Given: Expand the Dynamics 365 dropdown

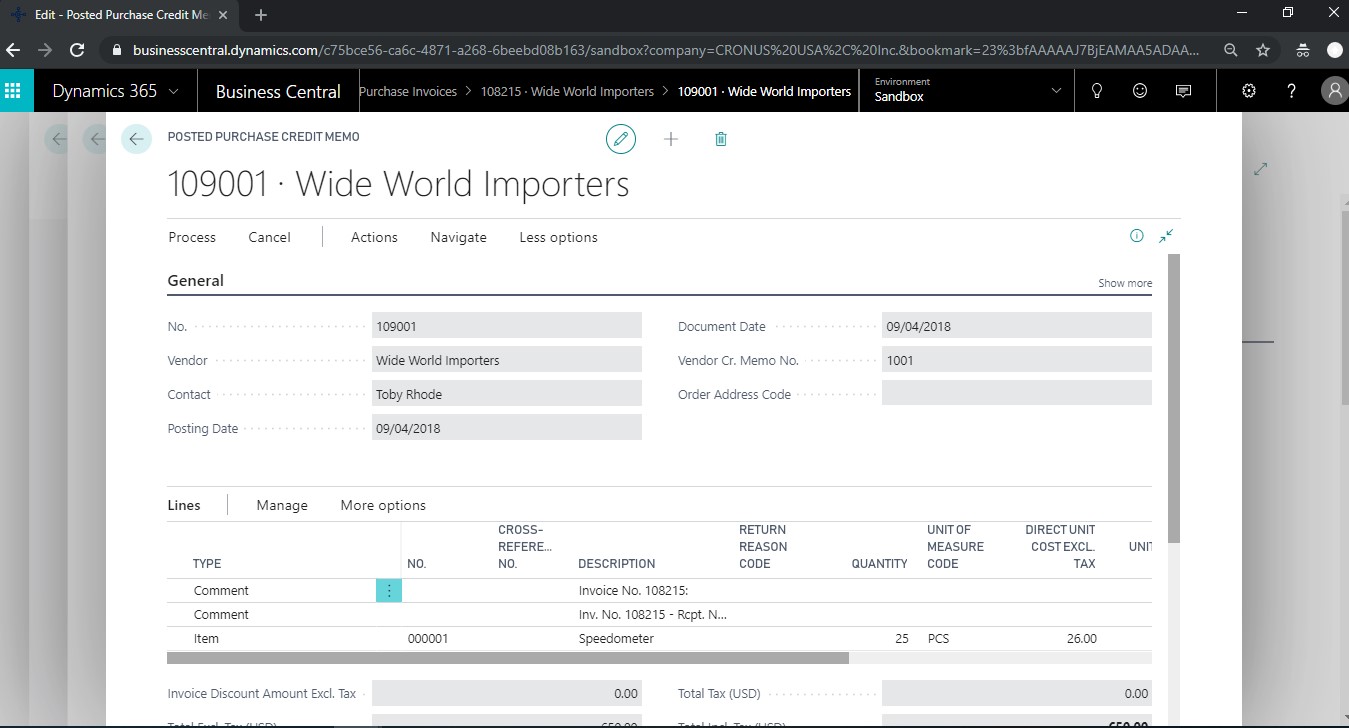Looking at the screenshot, I should 116,91.
